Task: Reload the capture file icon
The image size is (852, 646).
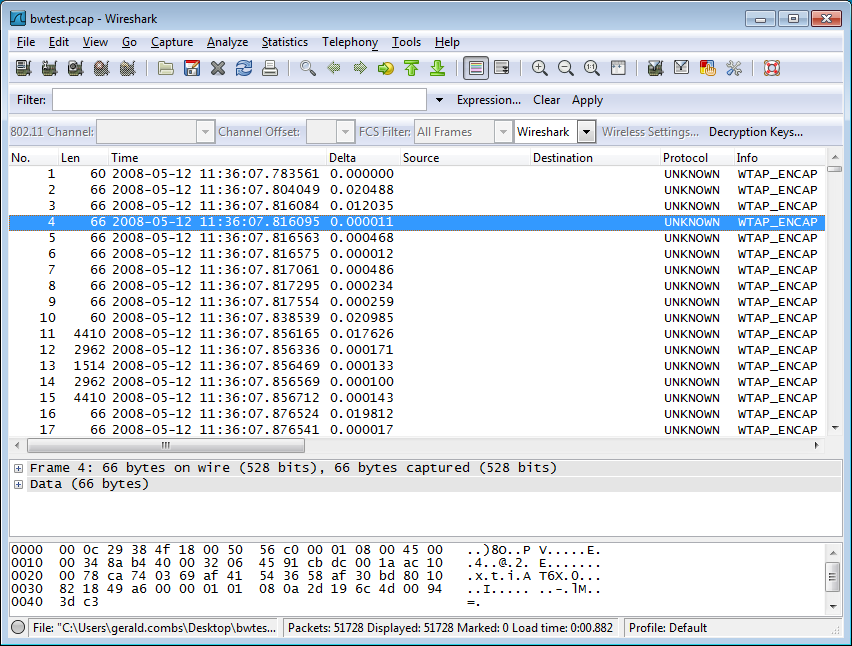Action: click(x=244, y=68)
